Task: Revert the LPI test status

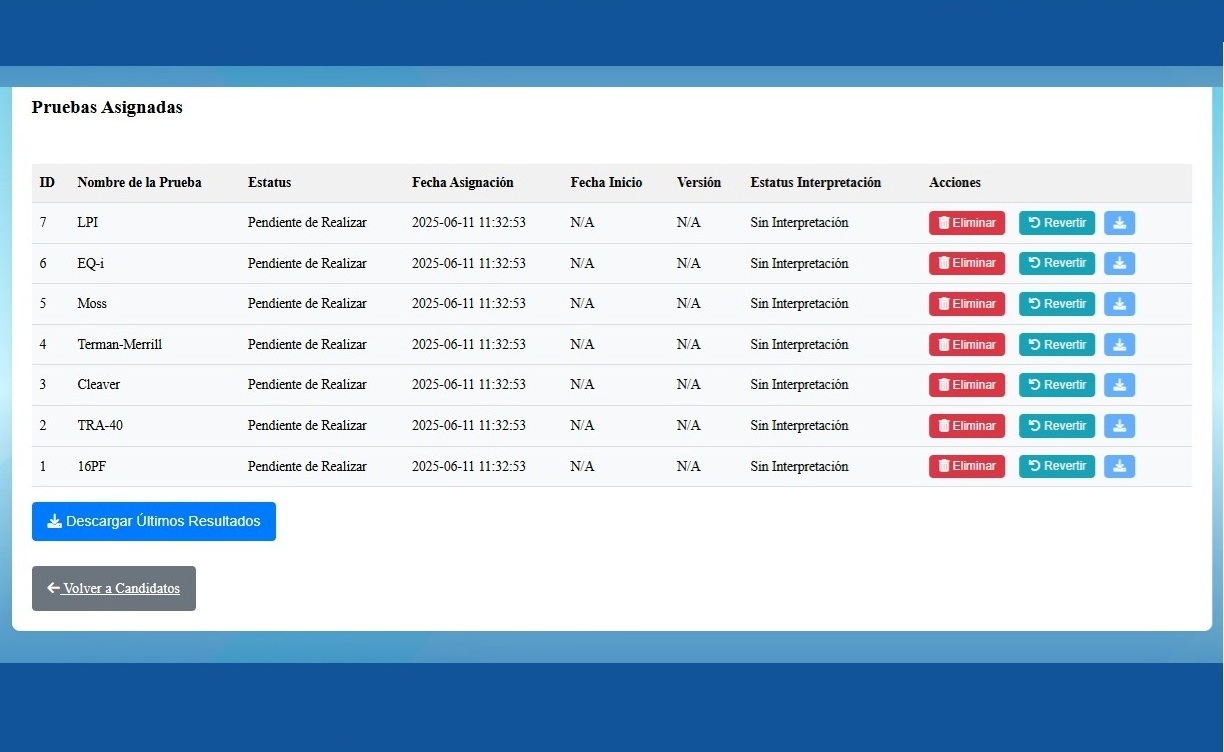Action: pyautogui.click(x=1056, y=223)
